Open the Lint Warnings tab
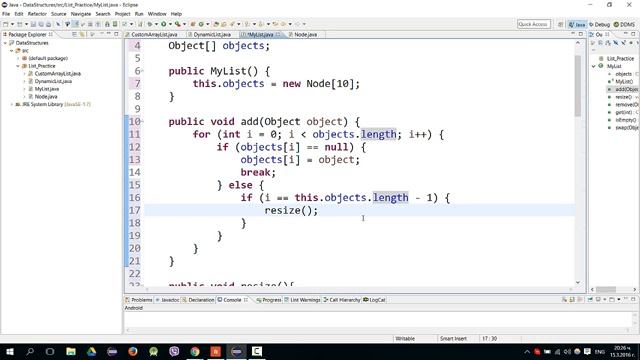Viewport: 640px width, 360px height. [x=302, y=300]
